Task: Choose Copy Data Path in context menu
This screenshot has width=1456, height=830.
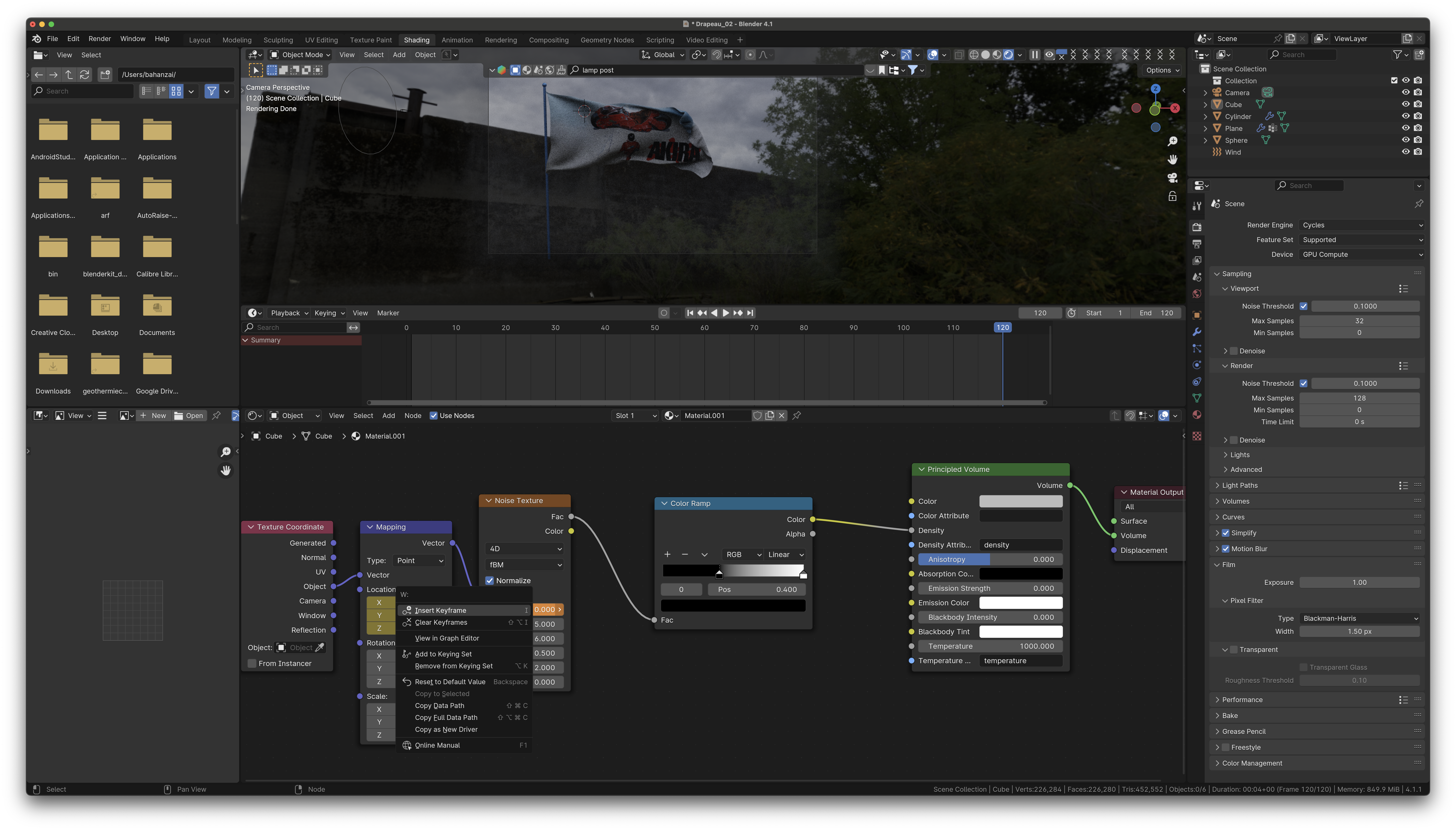Action: [464, 706]
